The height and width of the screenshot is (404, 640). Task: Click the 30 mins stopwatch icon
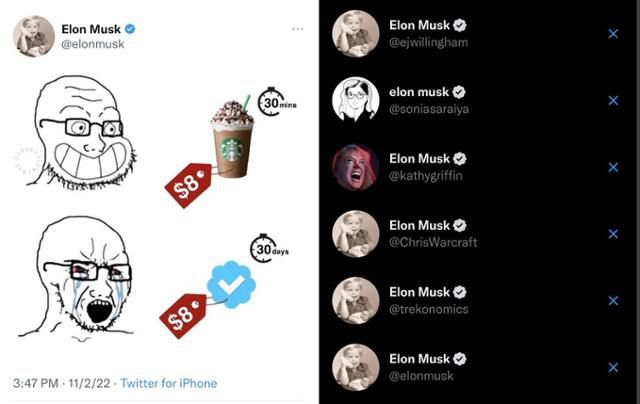point(272,102)
